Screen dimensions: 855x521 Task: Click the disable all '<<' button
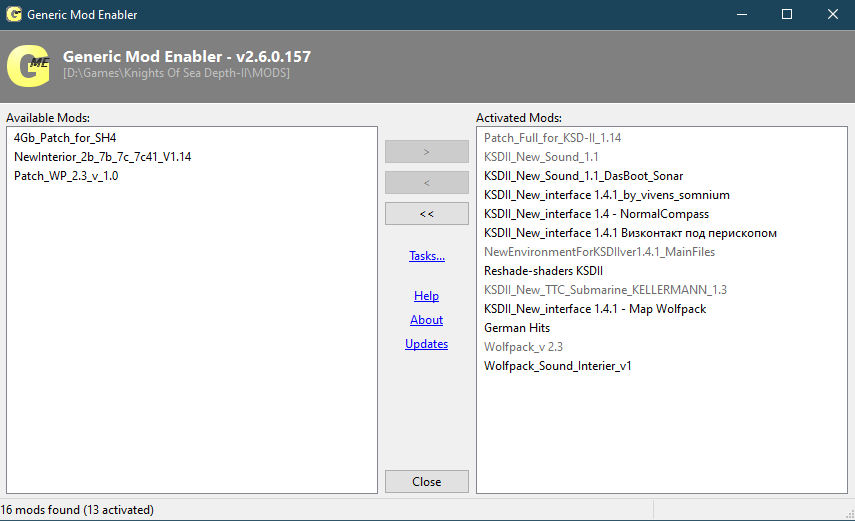click(426, 214)
